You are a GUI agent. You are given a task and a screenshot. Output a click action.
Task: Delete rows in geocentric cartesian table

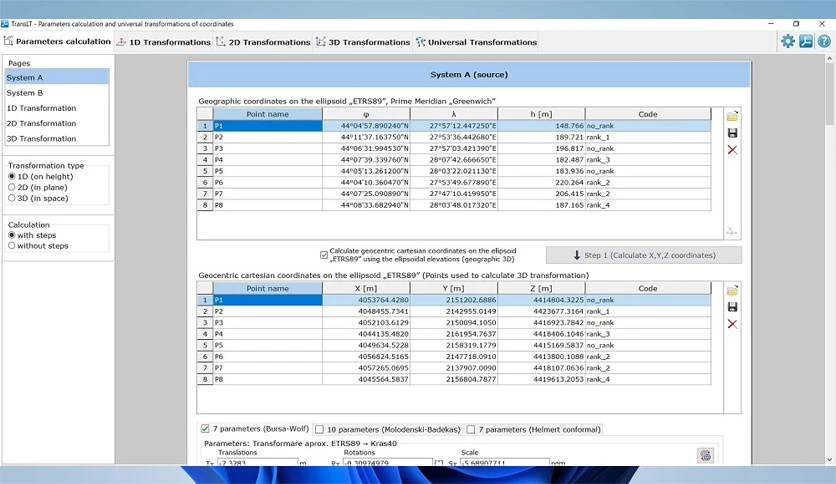click(733, 324)
